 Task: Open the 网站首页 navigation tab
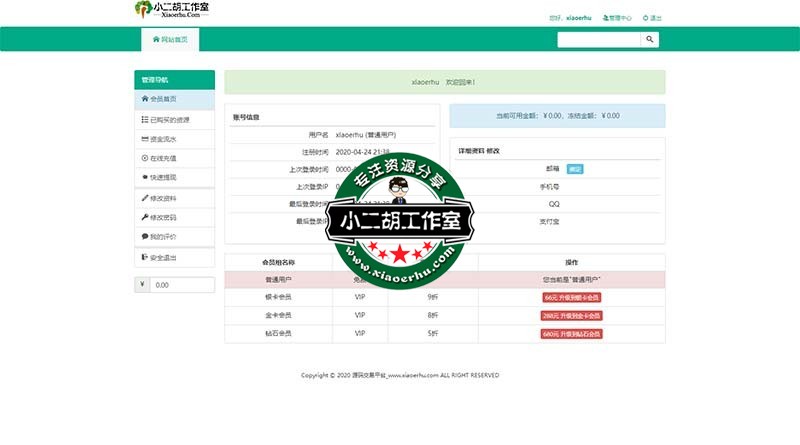click(x=170, y=40)
